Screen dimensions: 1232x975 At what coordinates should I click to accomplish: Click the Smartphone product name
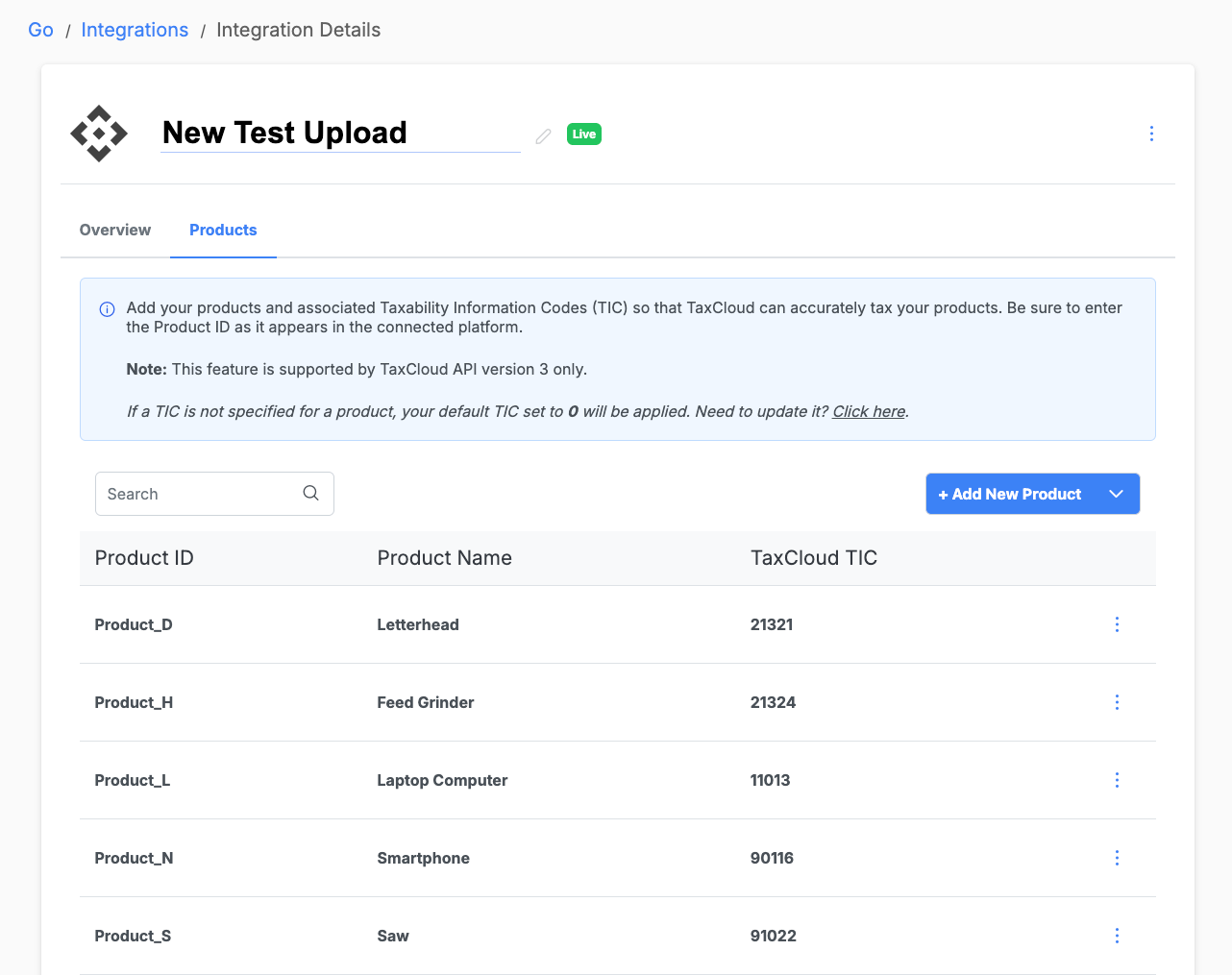(424, 858)
